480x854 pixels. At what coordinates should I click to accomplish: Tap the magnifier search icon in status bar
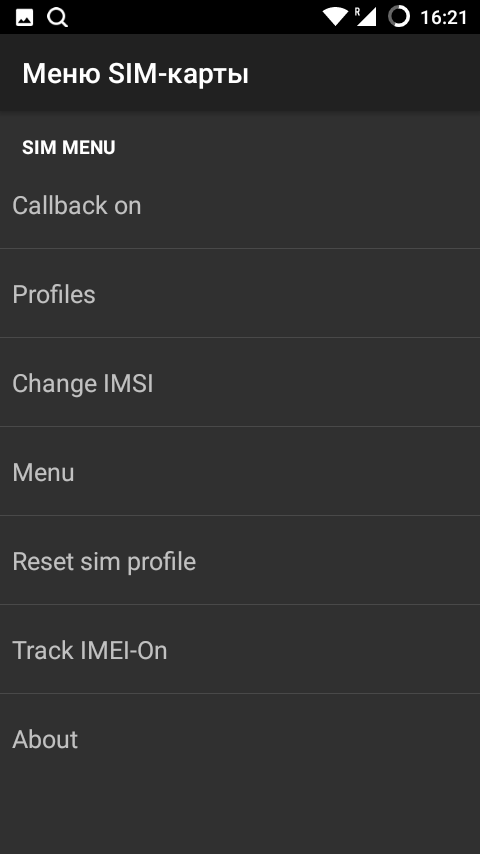click(x=57, y=17)
